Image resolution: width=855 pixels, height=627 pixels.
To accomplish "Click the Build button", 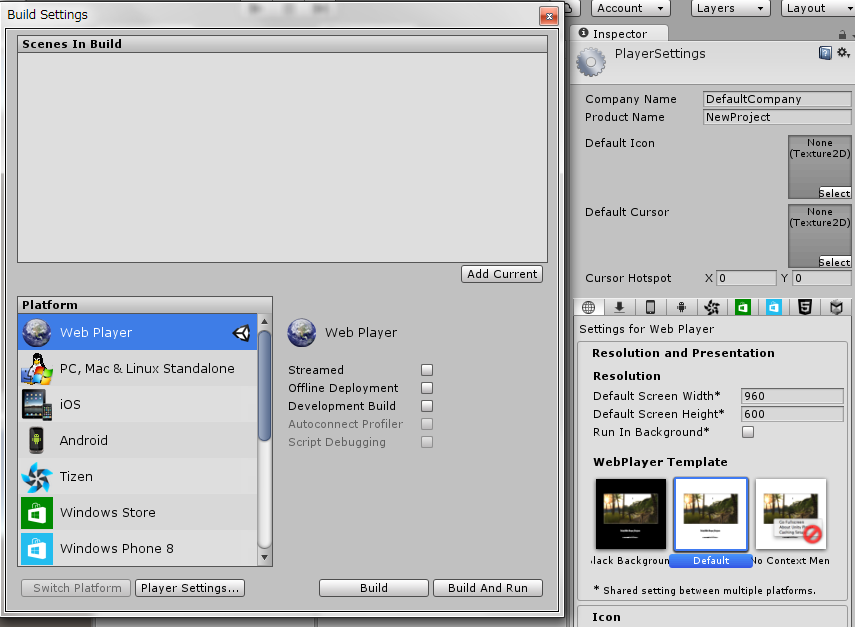I will click(x=374, y=588).
